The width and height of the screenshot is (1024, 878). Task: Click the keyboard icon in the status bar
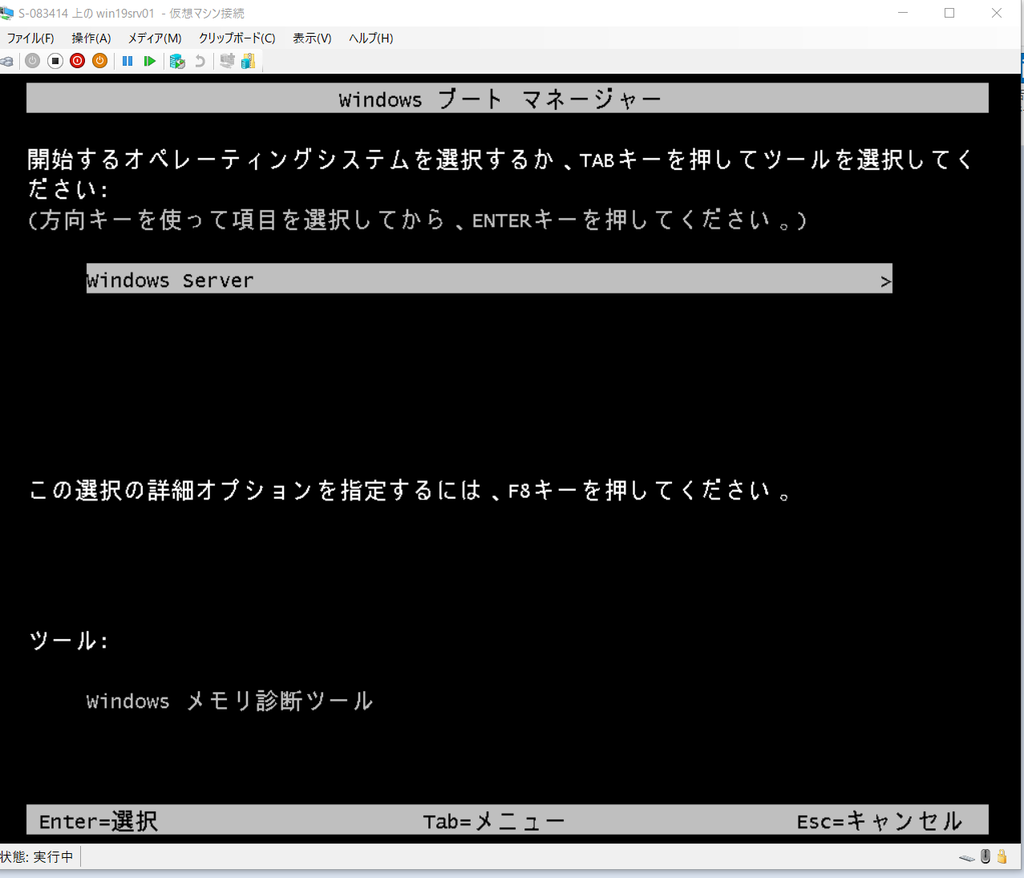(967, 858)
